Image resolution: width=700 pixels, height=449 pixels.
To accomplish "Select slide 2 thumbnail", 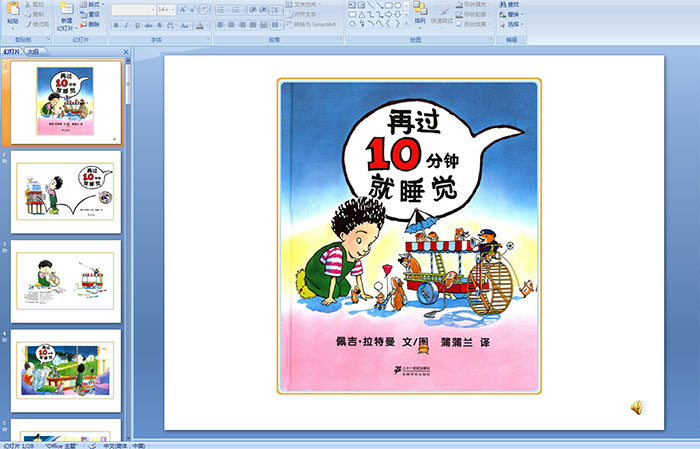I will click(x=66, y=192).
